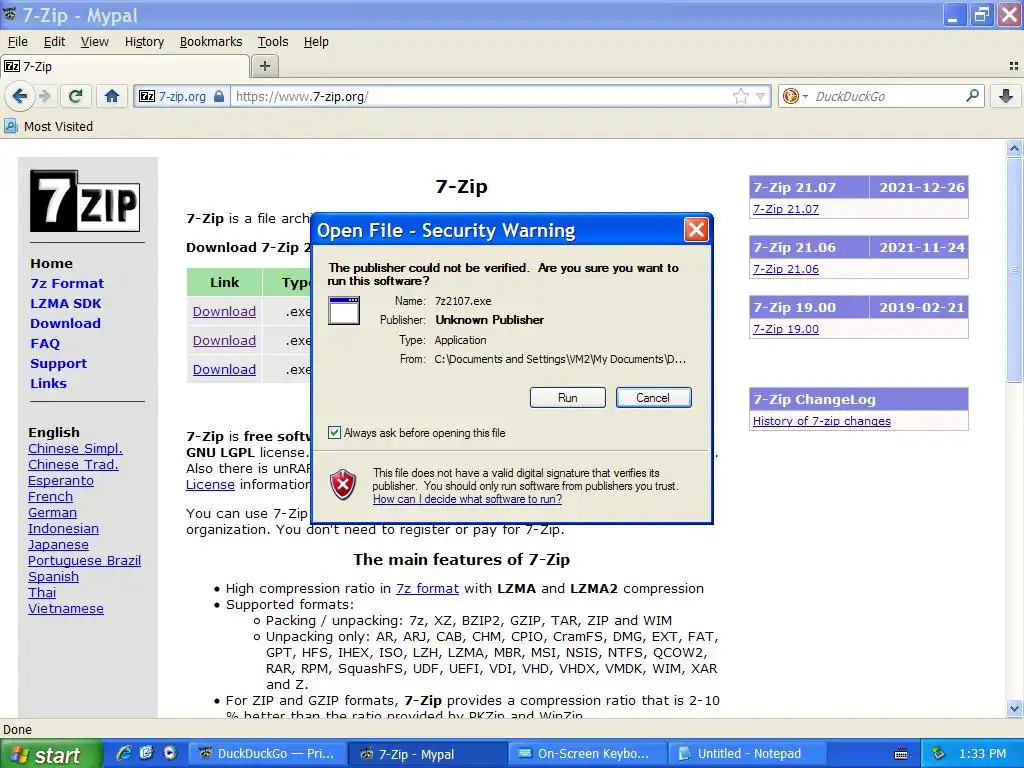The width and height of the screenshot is (1024, 768).
Task: Click the browser Back arrow button
Action: (x=20, y=97)
